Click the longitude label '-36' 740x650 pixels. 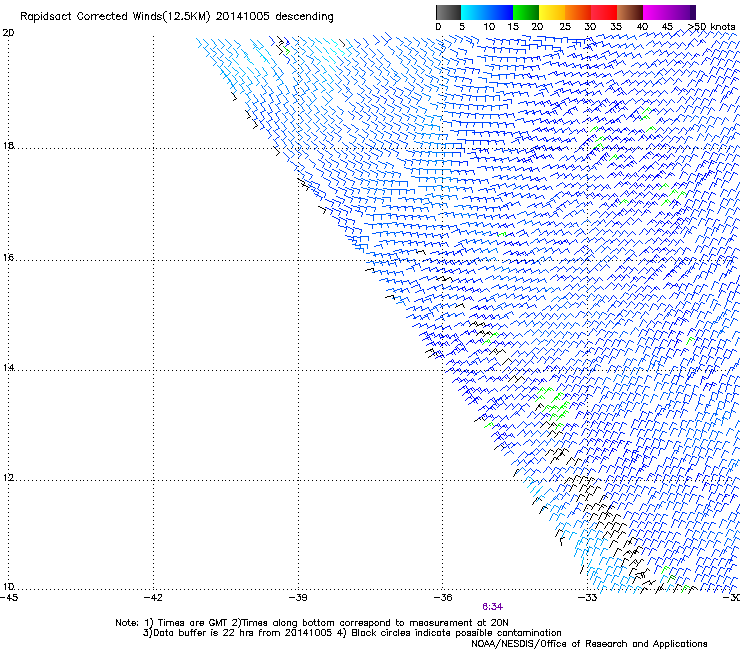click(x=443, y=598)
